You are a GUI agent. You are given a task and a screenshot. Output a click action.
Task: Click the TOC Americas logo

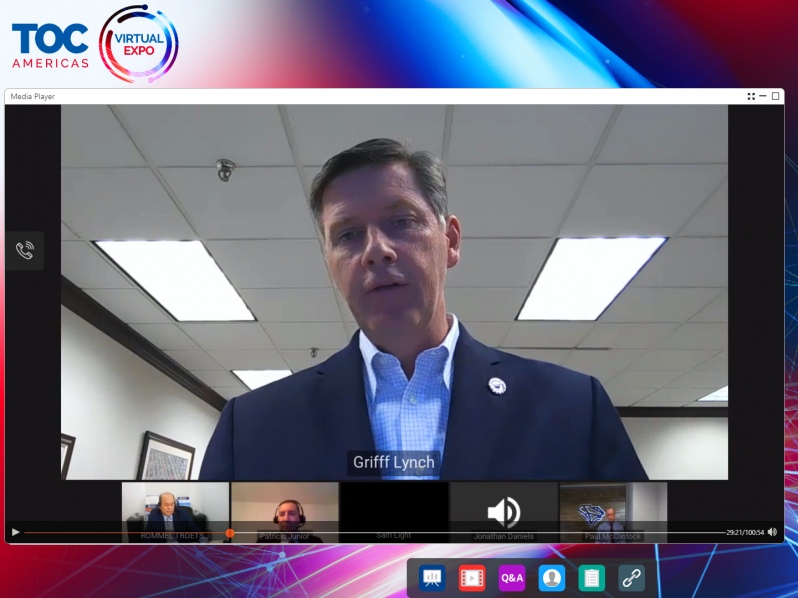[x=50, y=45]
